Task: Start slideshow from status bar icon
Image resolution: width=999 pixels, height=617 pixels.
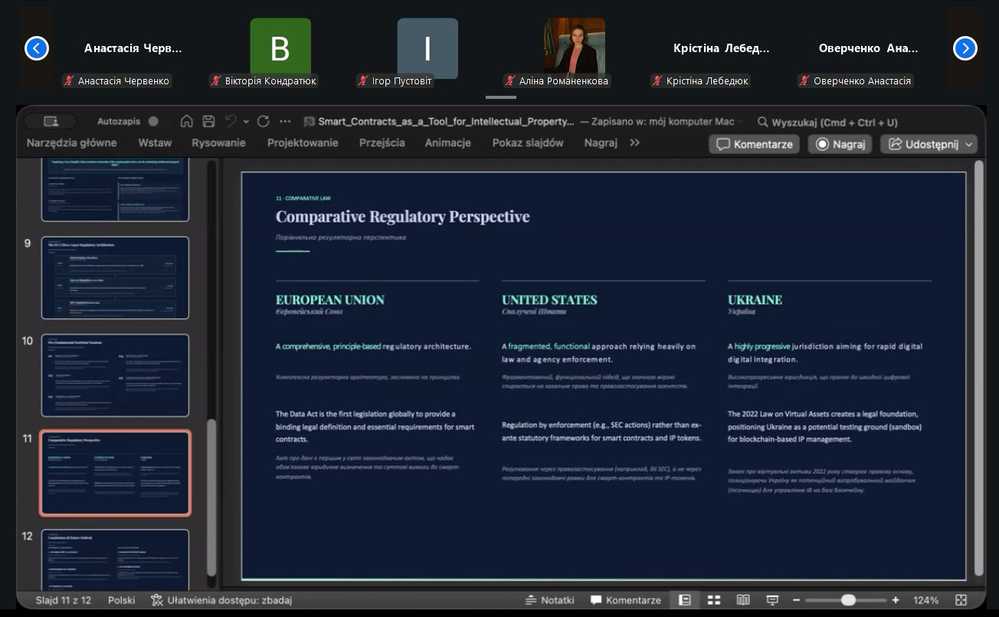Action: pos(772,600)
